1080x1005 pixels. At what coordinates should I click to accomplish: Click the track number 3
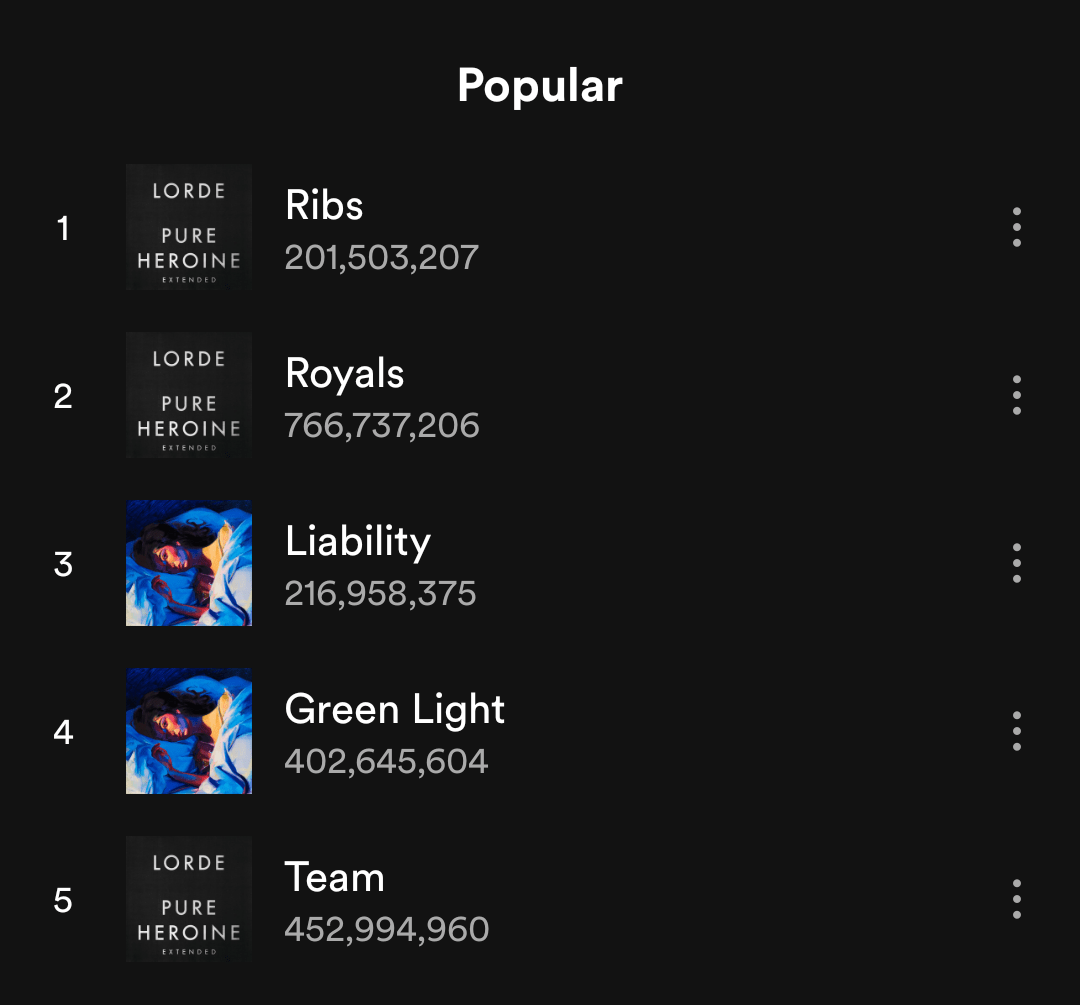[63, 565]
